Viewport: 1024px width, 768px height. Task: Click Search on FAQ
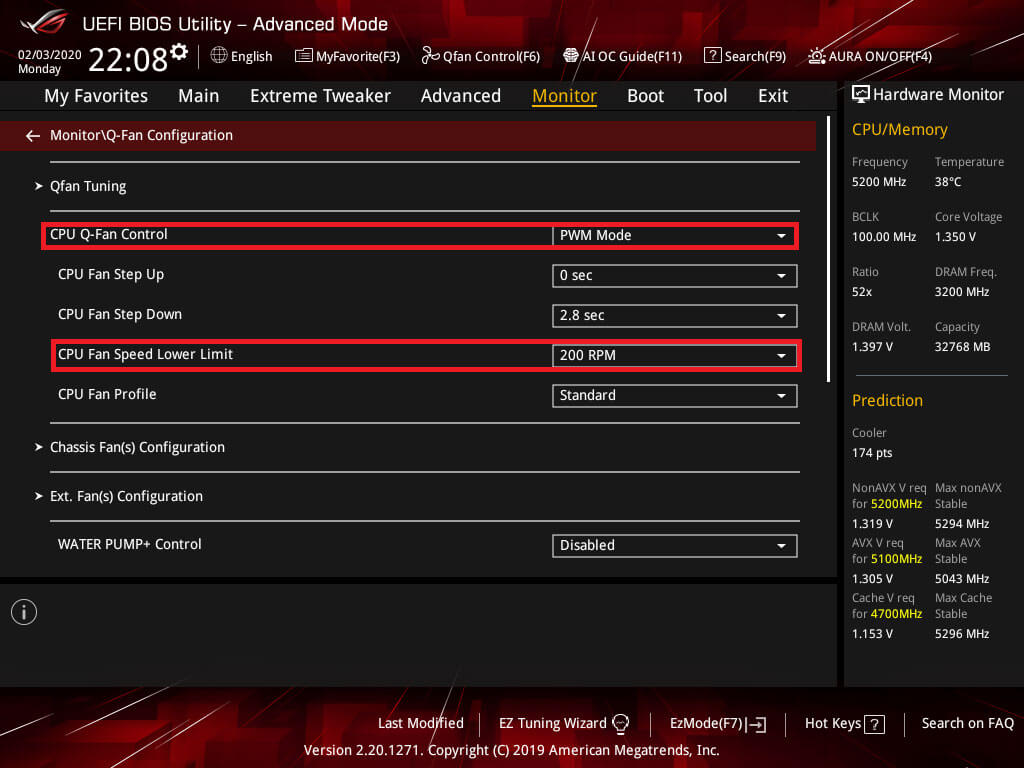[x=967, y=724]
